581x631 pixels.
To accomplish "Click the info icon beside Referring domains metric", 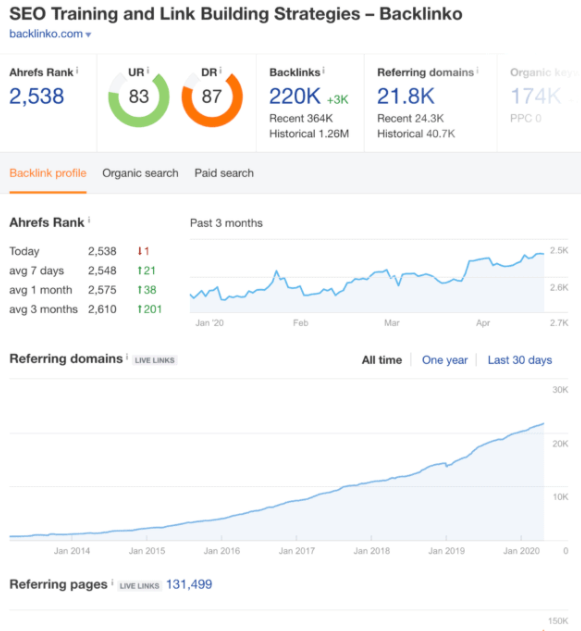I will pyautogui.click(x=478, y=71).
